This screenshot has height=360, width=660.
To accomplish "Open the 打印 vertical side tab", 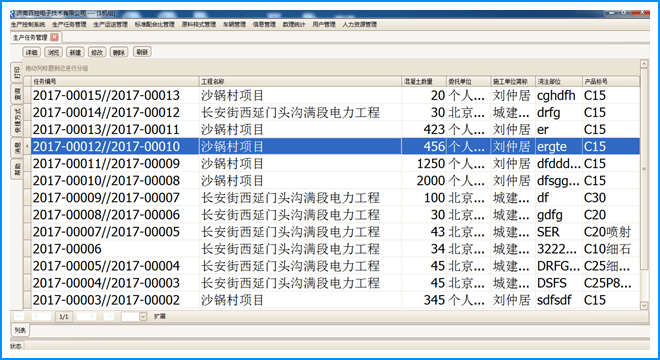I will pyautogui.click(x=17, y=72).
